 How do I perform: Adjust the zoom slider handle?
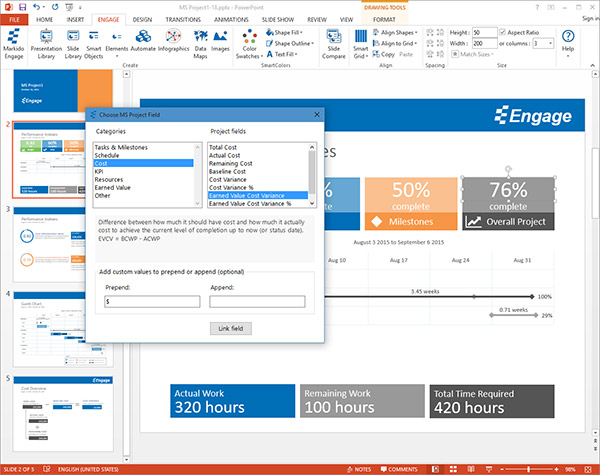528,469
